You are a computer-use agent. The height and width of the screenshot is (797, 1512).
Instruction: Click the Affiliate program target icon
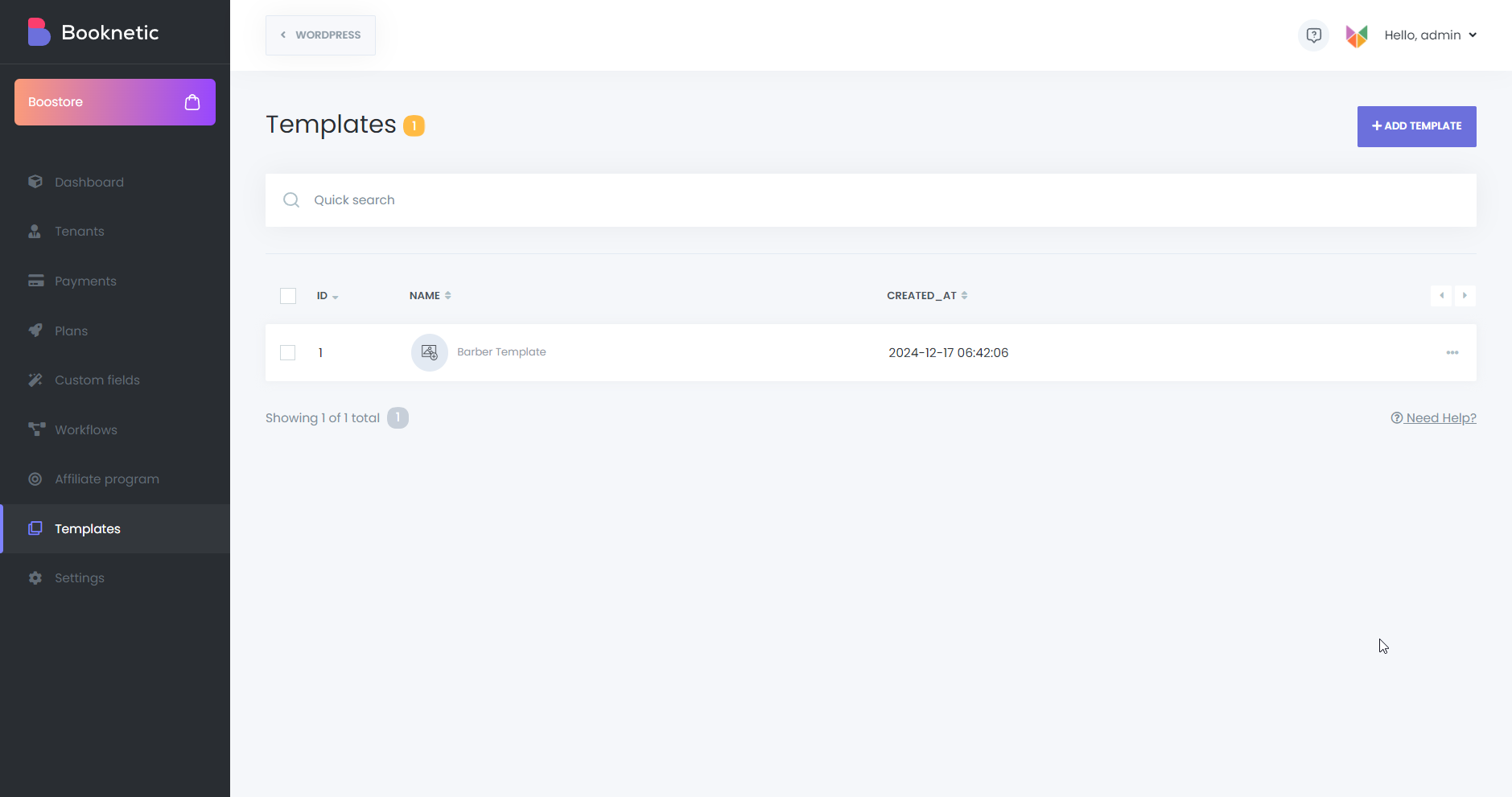pyautogui.click(x=35, y=479)
